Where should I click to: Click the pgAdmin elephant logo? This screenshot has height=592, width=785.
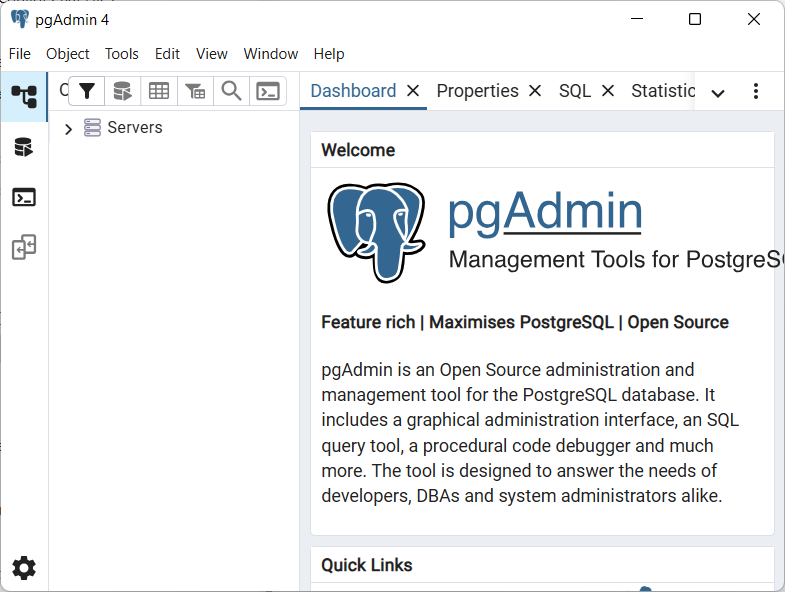click(x=376, y=232)
